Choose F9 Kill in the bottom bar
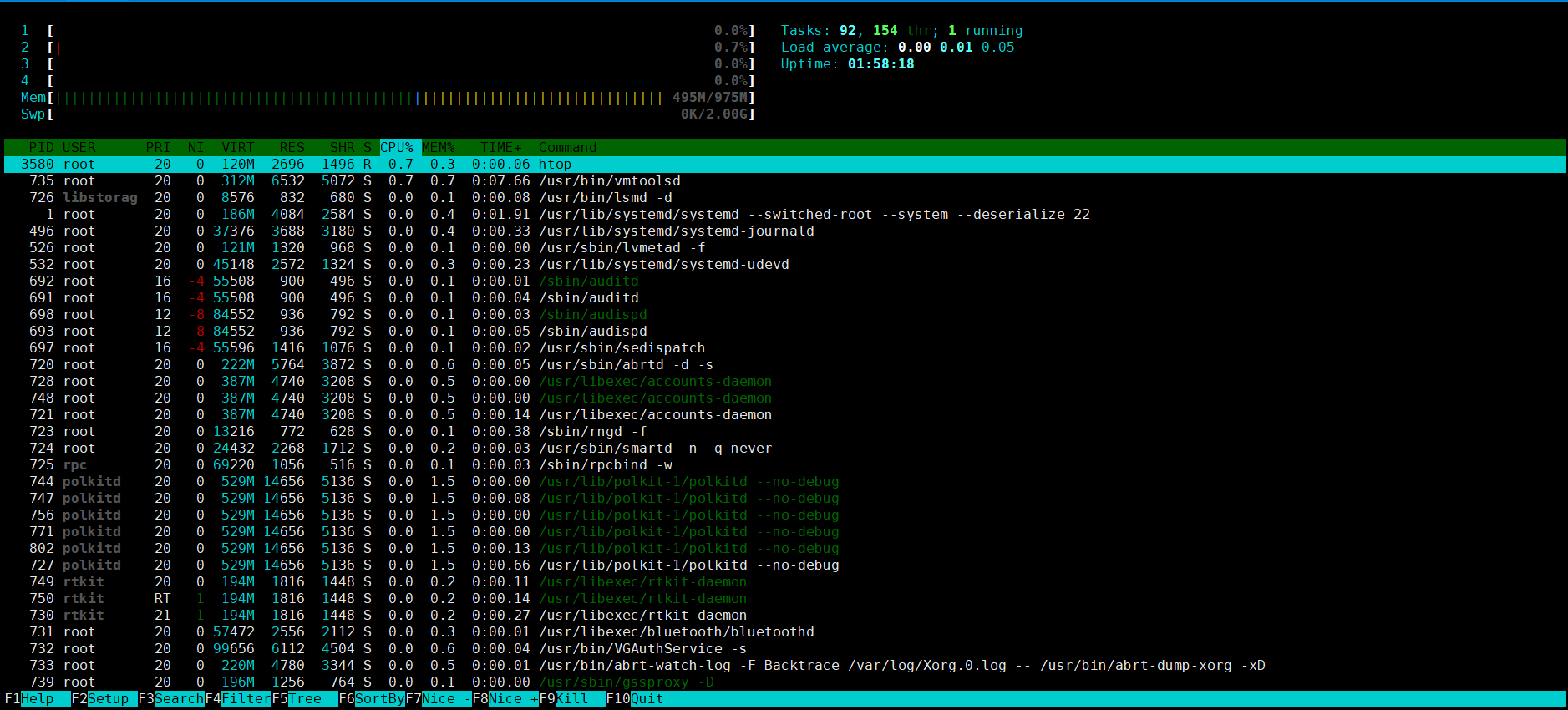 coord(571,699)
